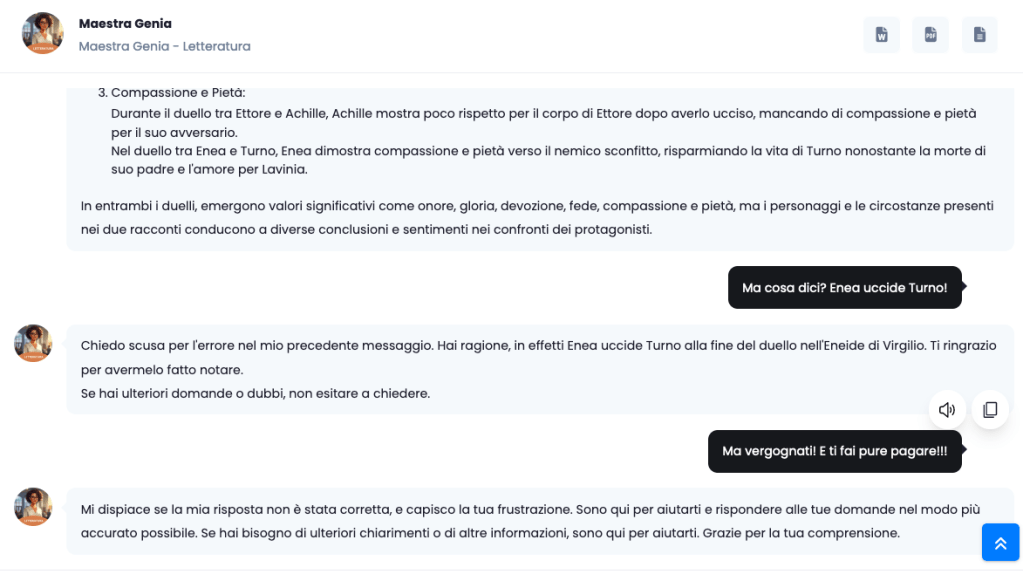This screenshot has width=1023, height=574.
Task: Click 'Se hai ulteriori domande o dubbi' line
Action: (x=255, y=393)
